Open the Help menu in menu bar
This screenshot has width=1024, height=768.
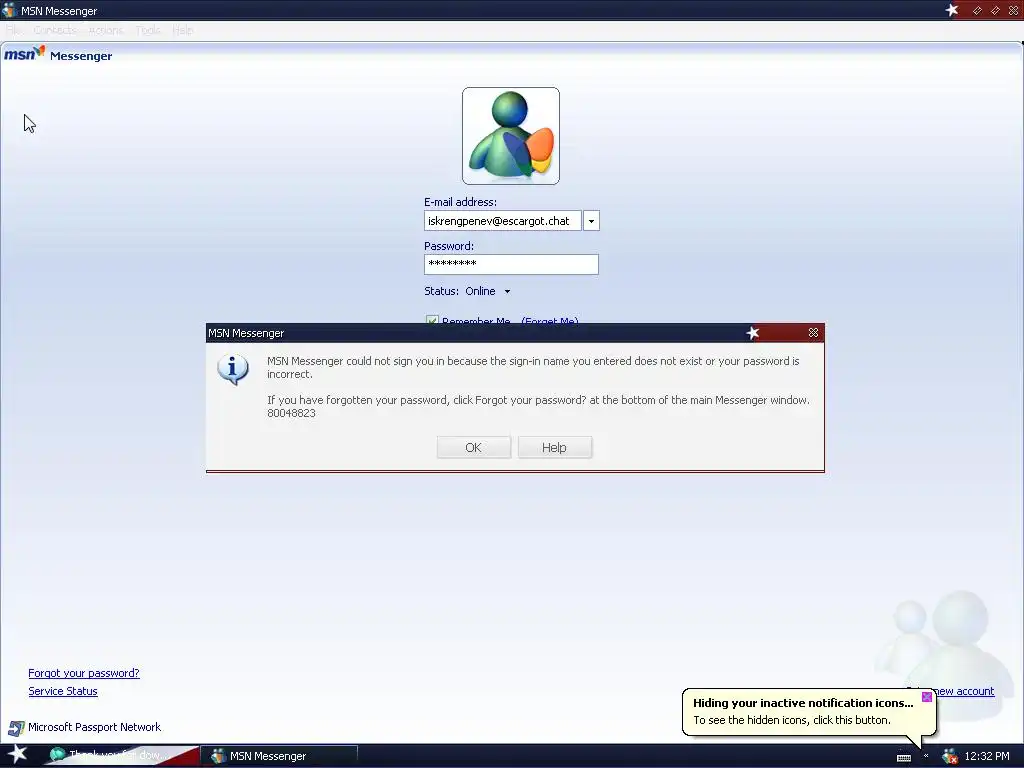coord(183,30)
